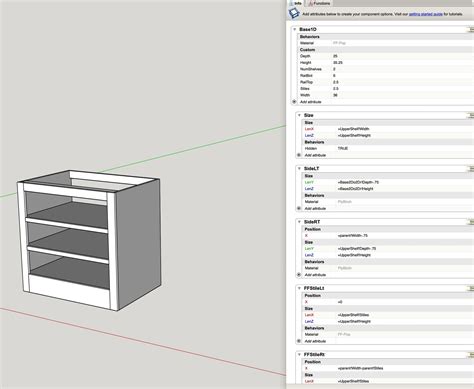Collapse the Base1O component section
Image resolution: width=474 pixels, height=389 pixels.
[295, 29]
